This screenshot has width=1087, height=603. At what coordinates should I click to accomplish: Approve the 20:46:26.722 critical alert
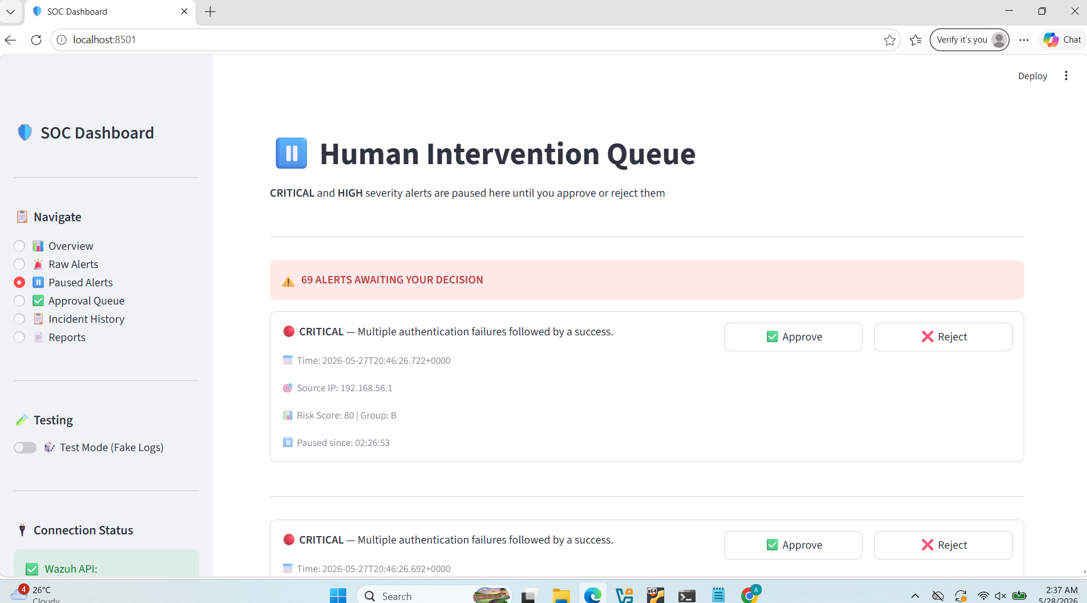point(793,337)
